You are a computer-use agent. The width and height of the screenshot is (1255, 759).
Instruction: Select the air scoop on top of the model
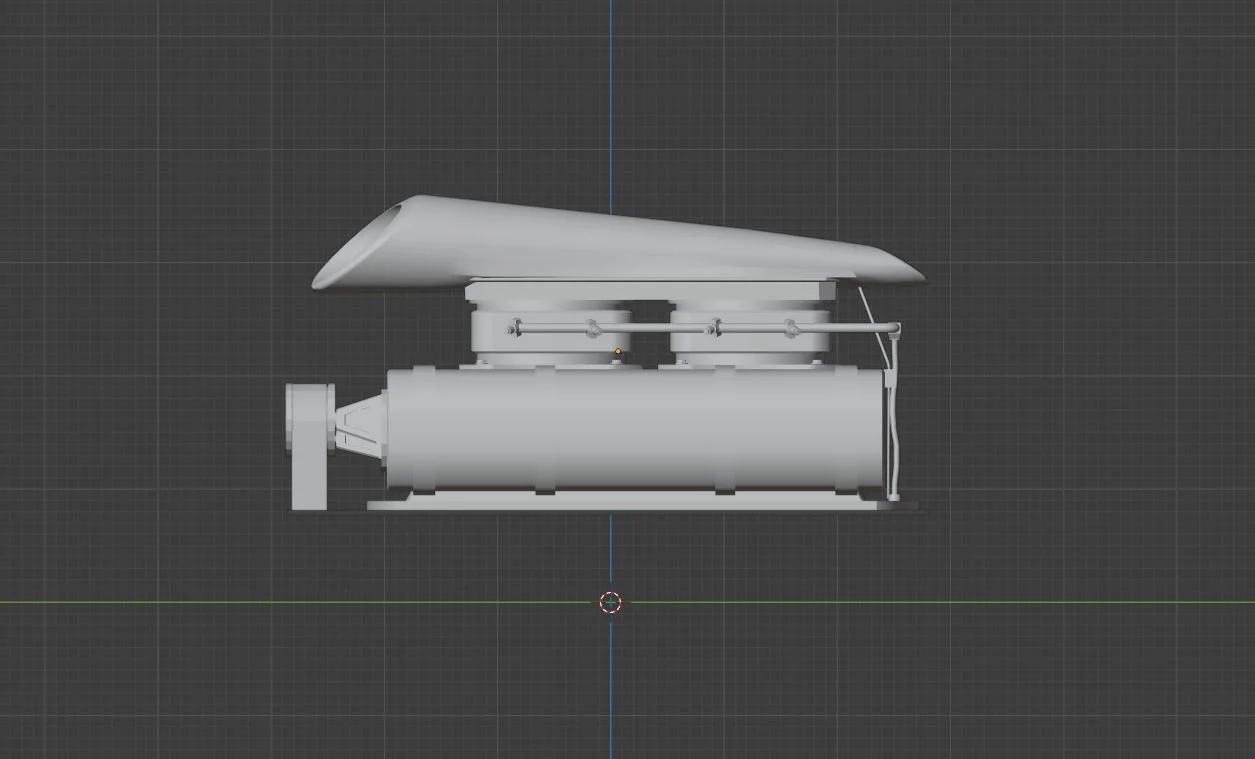pos(617,243)
